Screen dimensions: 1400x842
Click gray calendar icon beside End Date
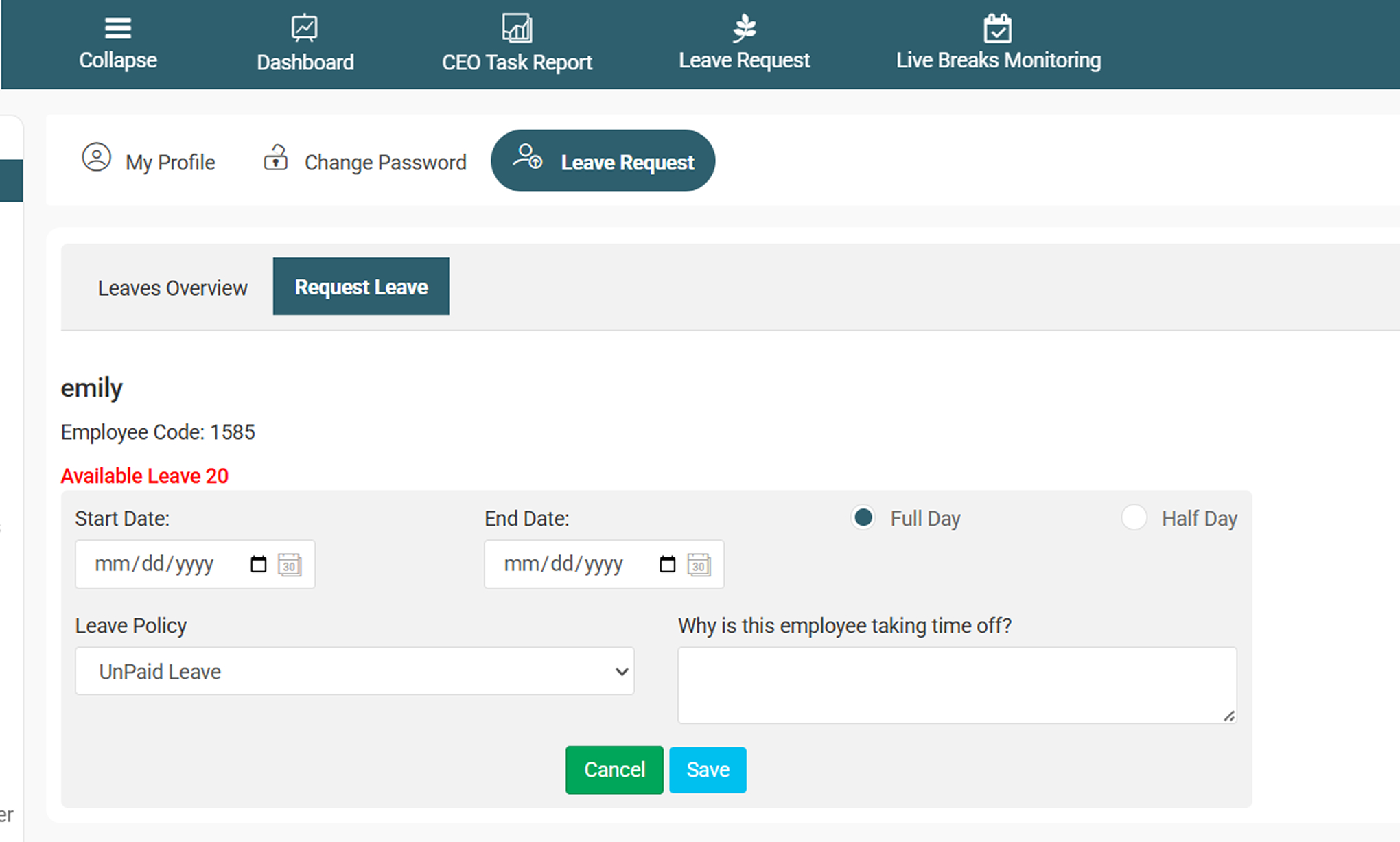click(699, 565)
